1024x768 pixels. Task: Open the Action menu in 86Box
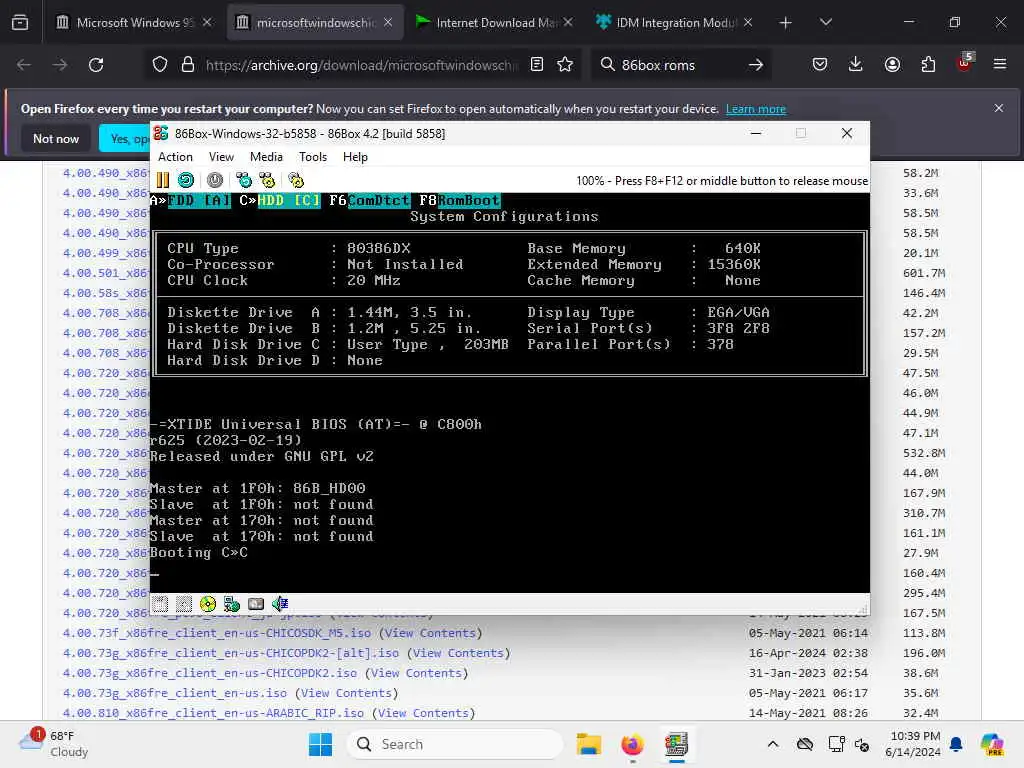175,157
